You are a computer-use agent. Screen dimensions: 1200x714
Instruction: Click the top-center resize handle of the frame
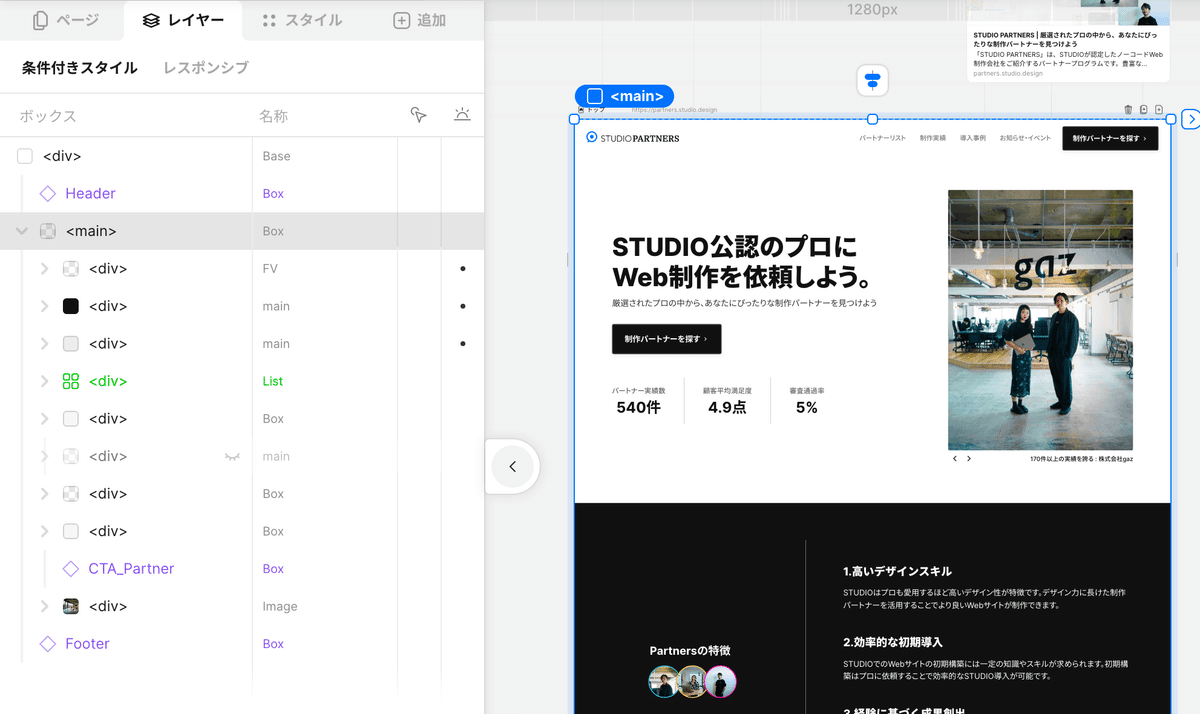point(872,119)
